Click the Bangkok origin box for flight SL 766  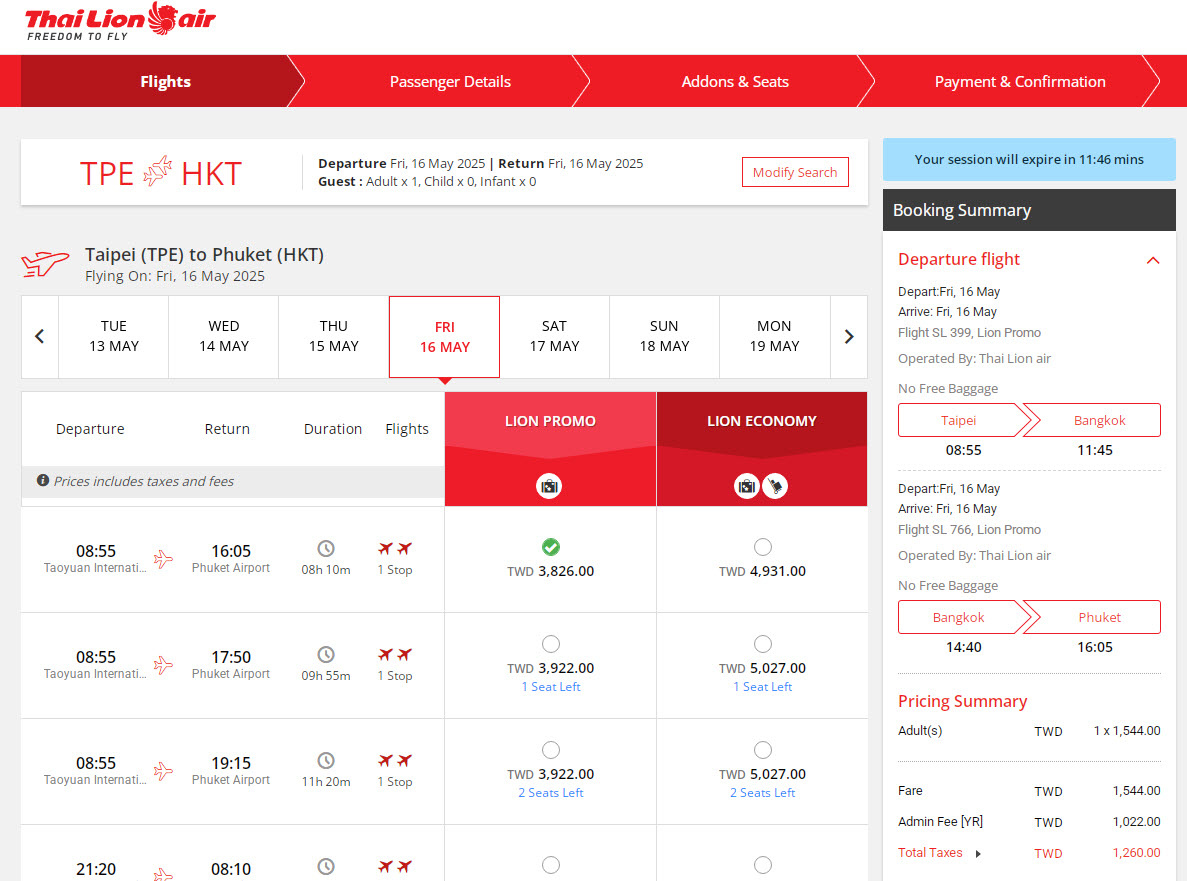958,617
